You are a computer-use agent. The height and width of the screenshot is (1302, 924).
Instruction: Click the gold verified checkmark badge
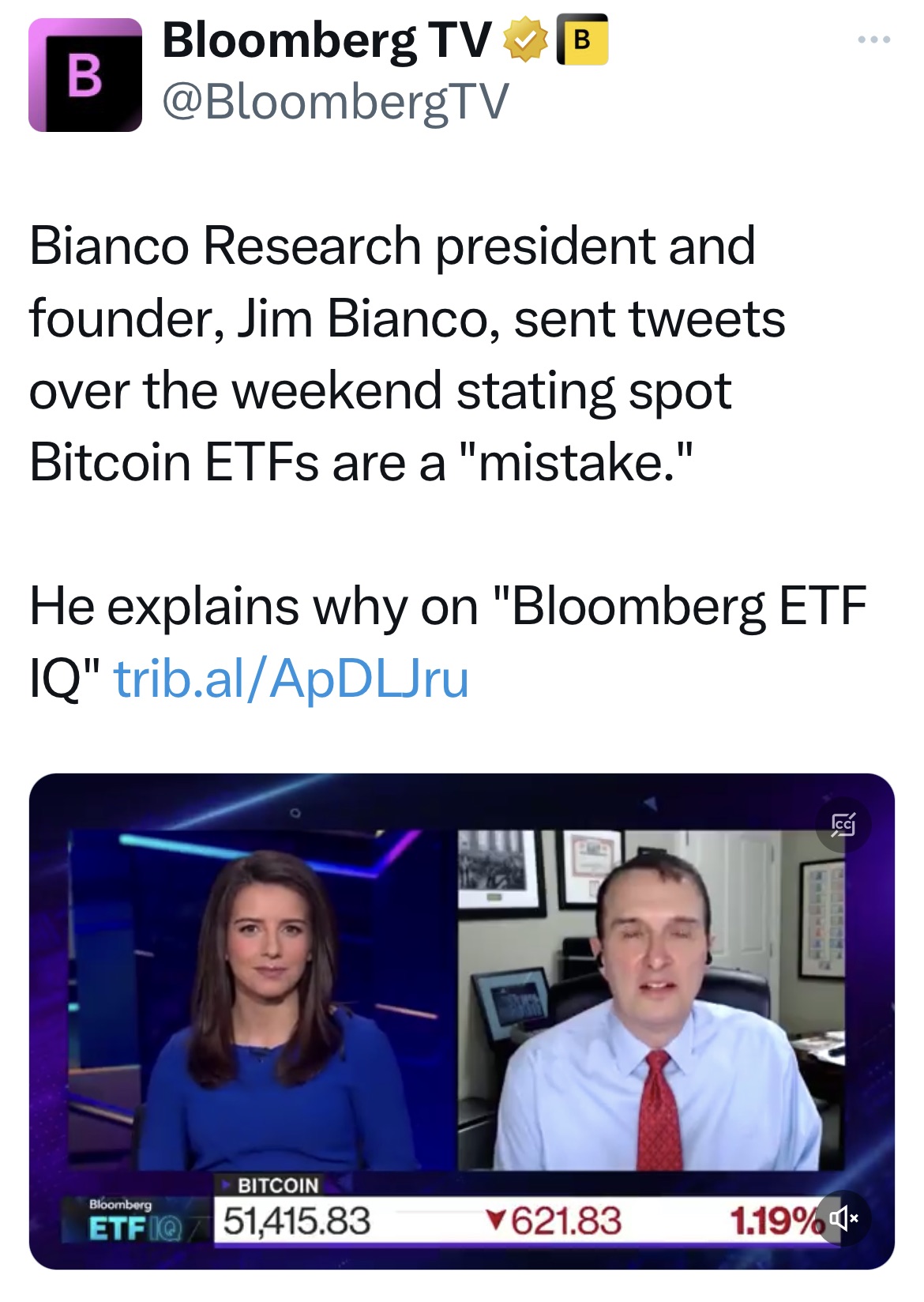(526, 40)
